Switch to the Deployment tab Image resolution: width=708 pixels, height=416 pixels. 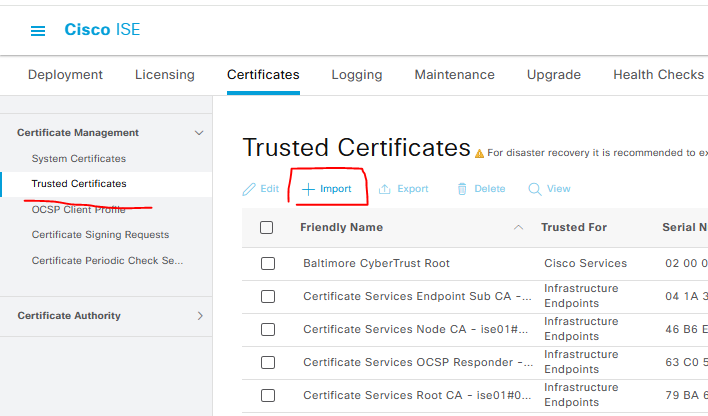tap(65, 75)
